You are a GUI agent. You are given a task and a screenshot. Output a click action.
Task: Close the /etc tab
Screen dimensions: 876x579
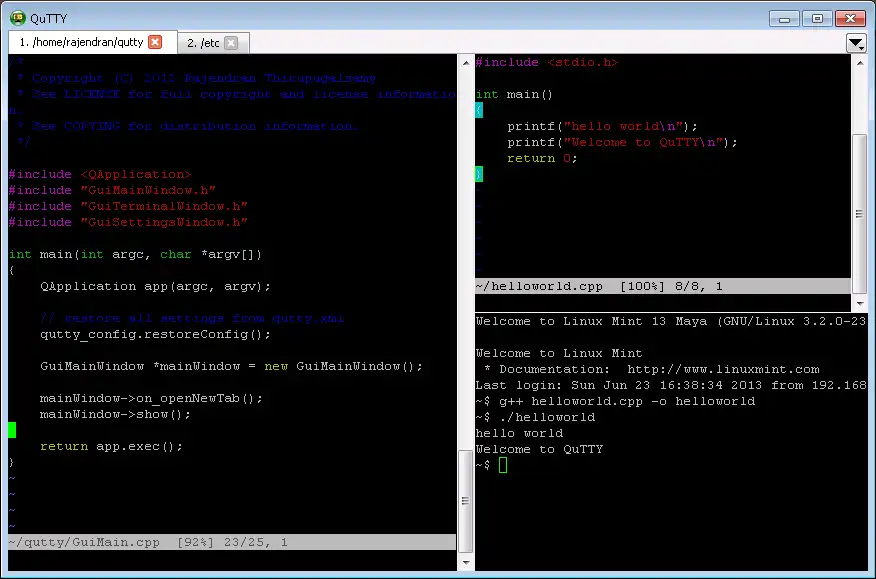pos(231,43)
